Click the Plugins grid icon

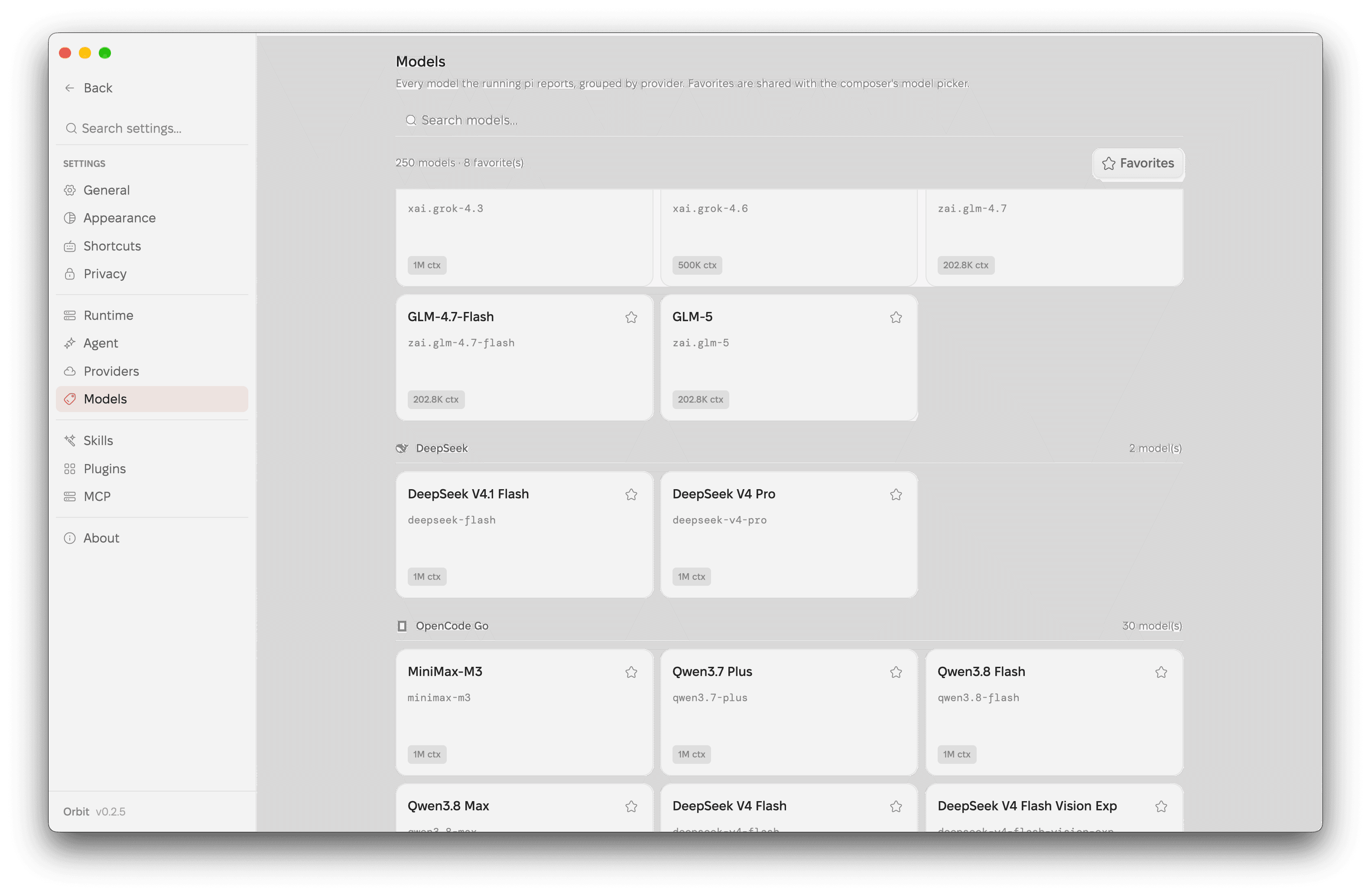[70, 469]
